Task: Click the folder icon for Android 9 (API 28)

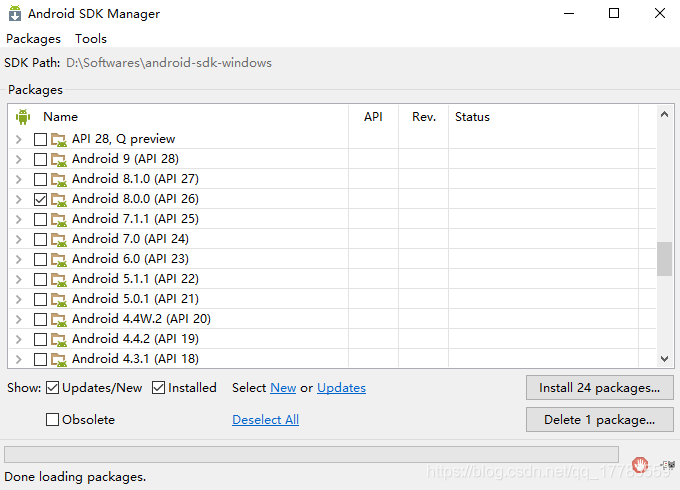Action: 59,159
